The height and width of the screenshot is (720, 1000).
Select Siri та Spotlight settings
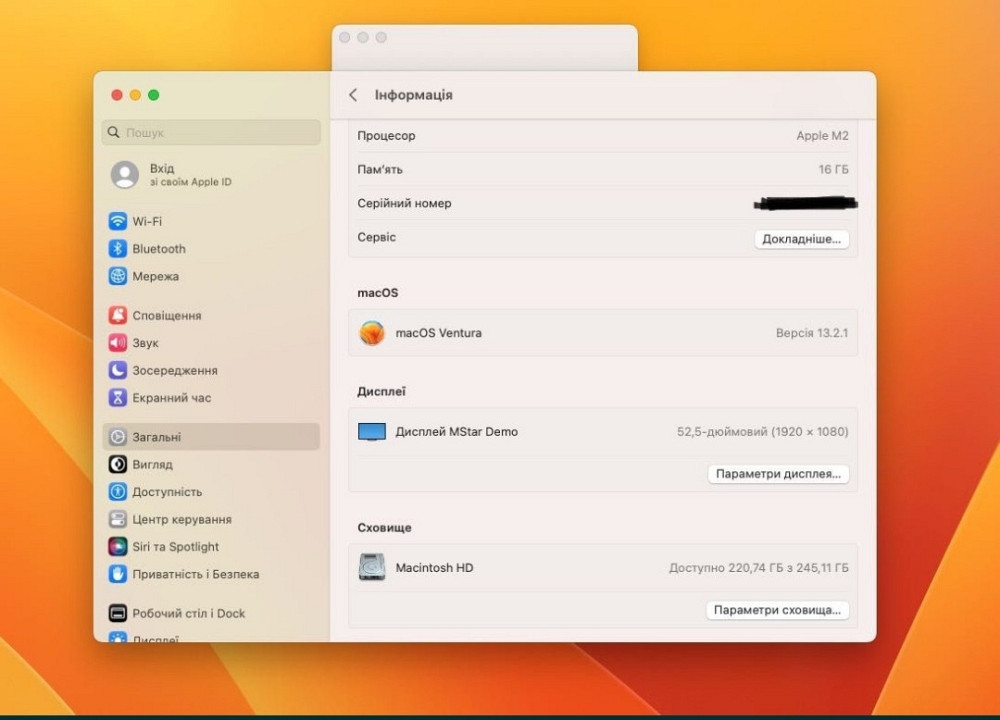[175, 547]
